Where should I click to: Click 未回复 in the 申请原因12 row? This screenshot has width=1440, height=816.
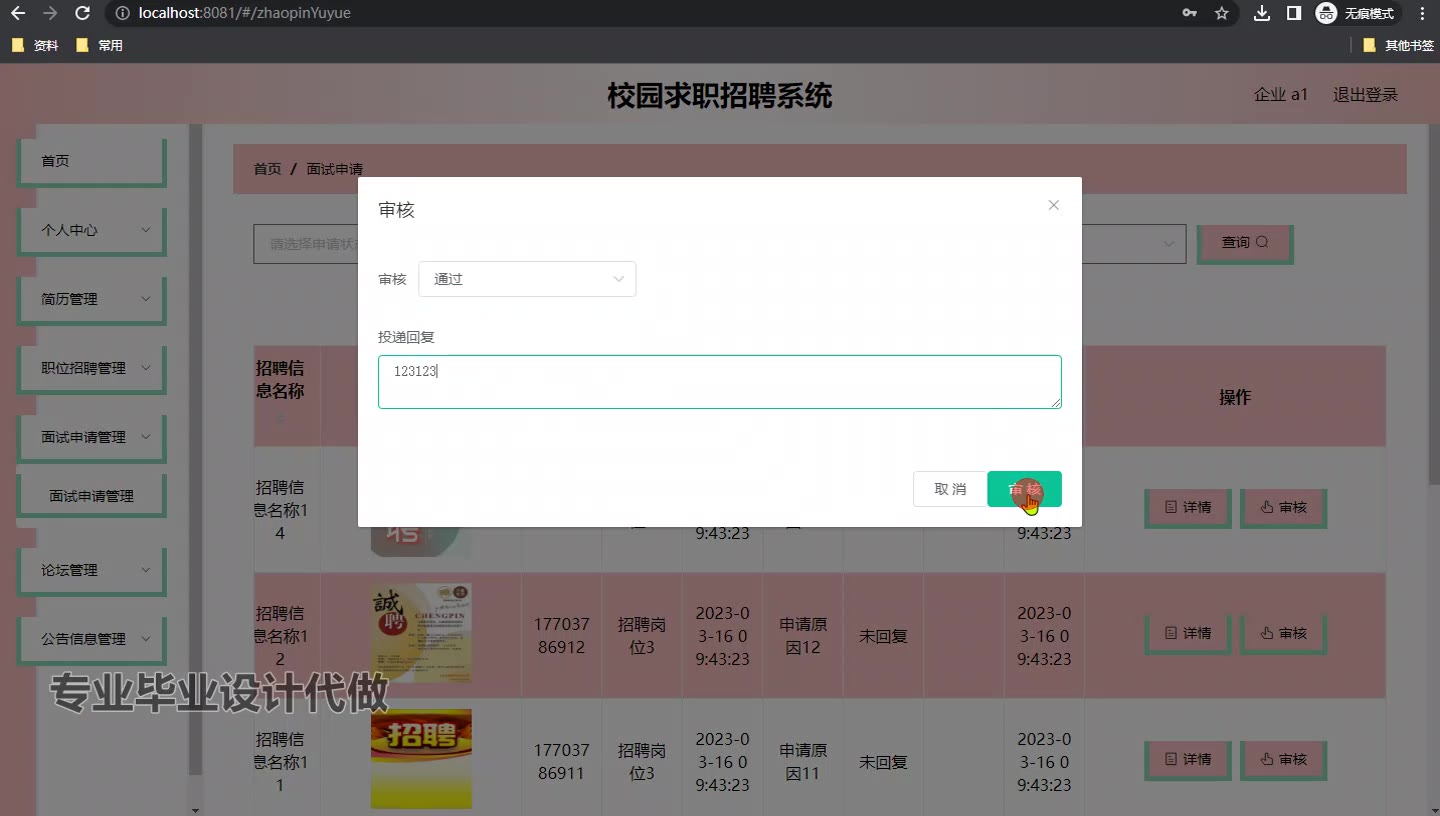(883, 636)
